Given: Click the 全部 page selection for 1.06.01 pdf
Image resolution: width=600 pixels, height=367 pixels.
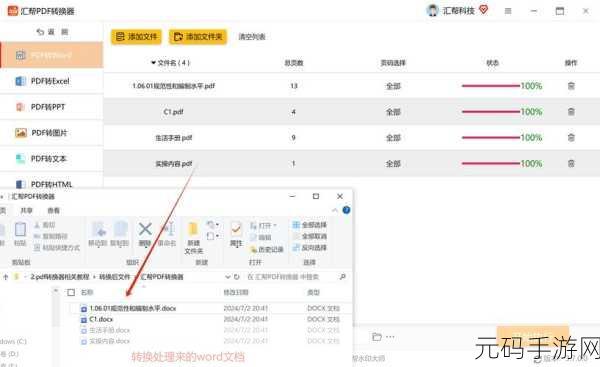Looking at the screenshot, I should pyautogui.click(x=393, y=86).
